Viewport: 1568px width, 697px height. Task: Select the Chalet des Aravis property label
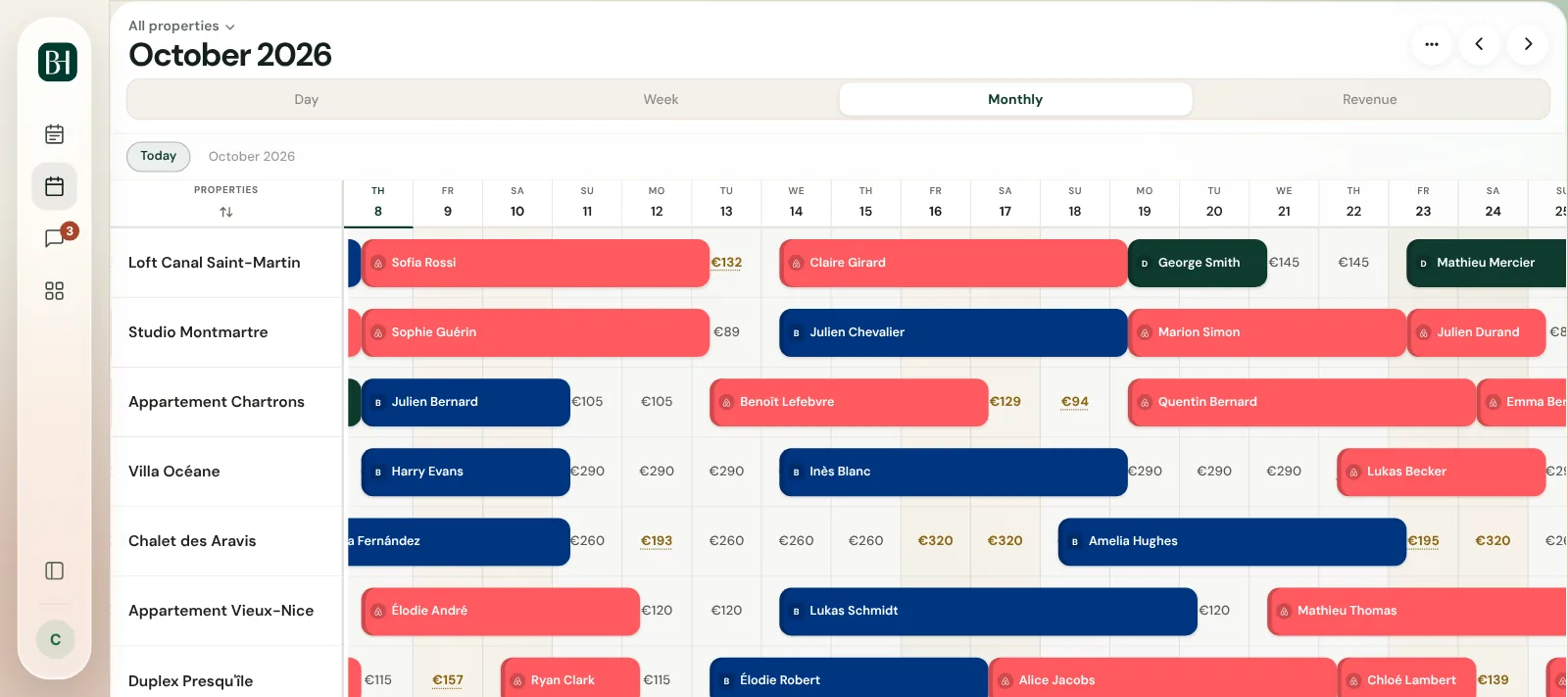click(192, 541)
